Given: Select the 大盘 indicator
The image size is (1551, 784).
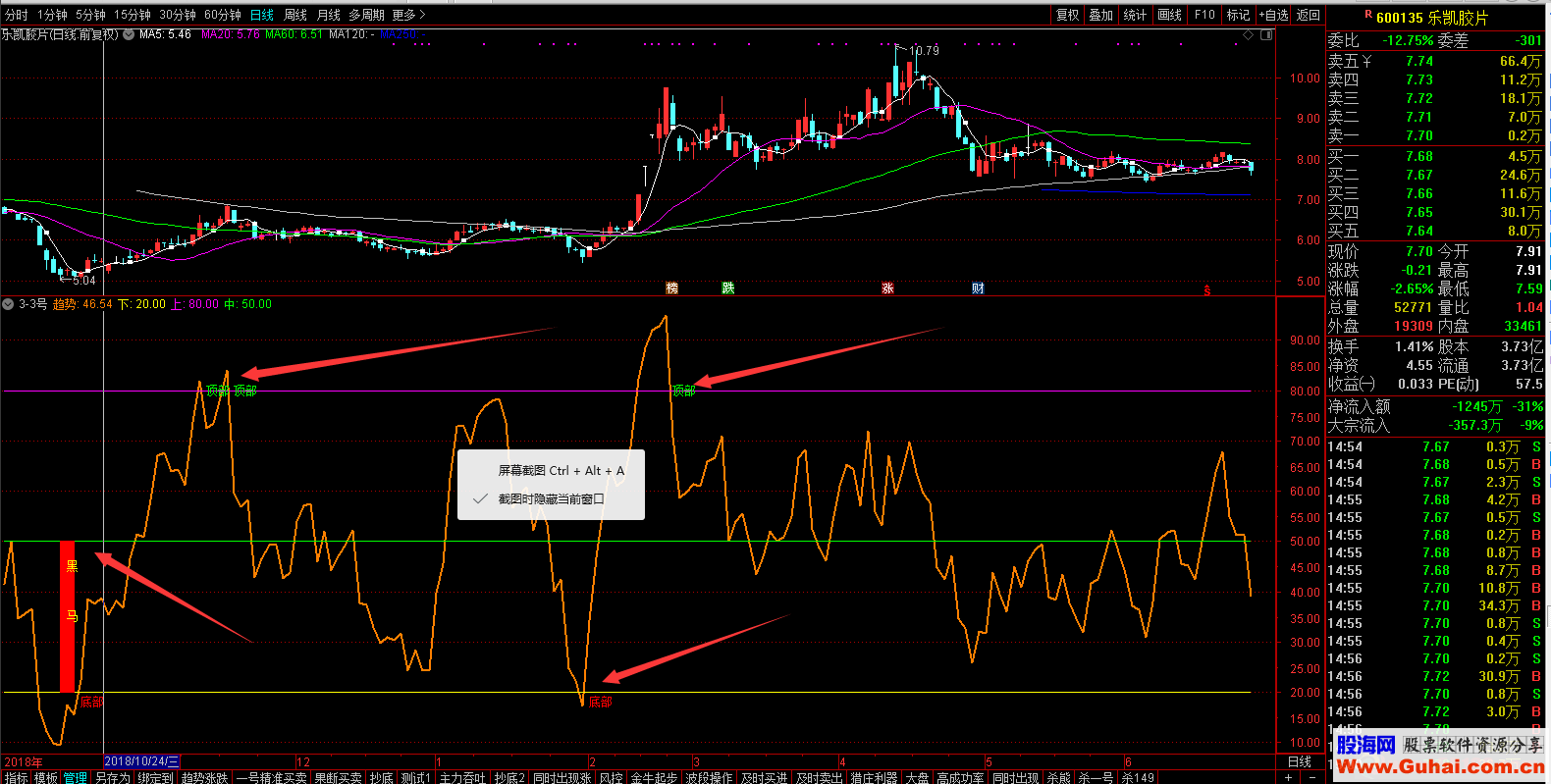Looking at the screenshot, I should (x=917, y=777).
